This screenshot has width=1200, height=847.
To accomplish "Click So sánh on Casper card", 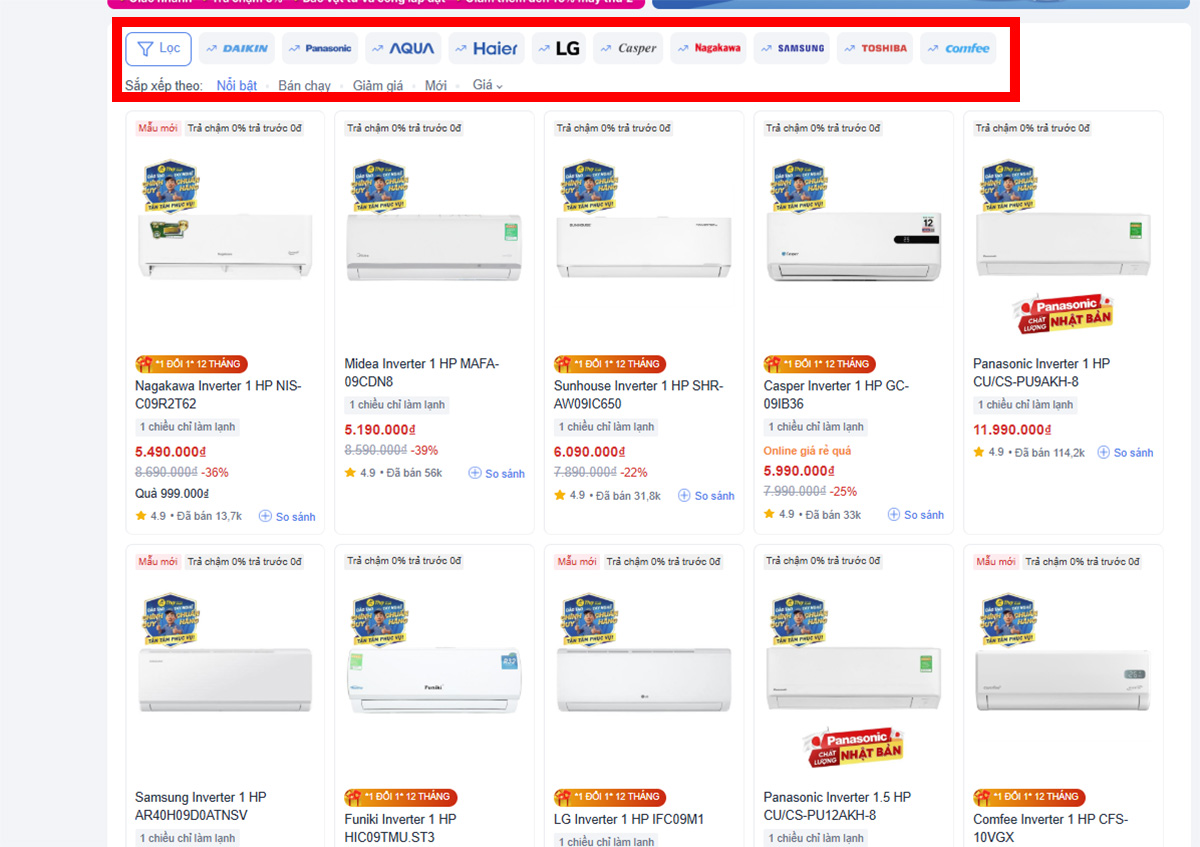I will coord(916,515).
